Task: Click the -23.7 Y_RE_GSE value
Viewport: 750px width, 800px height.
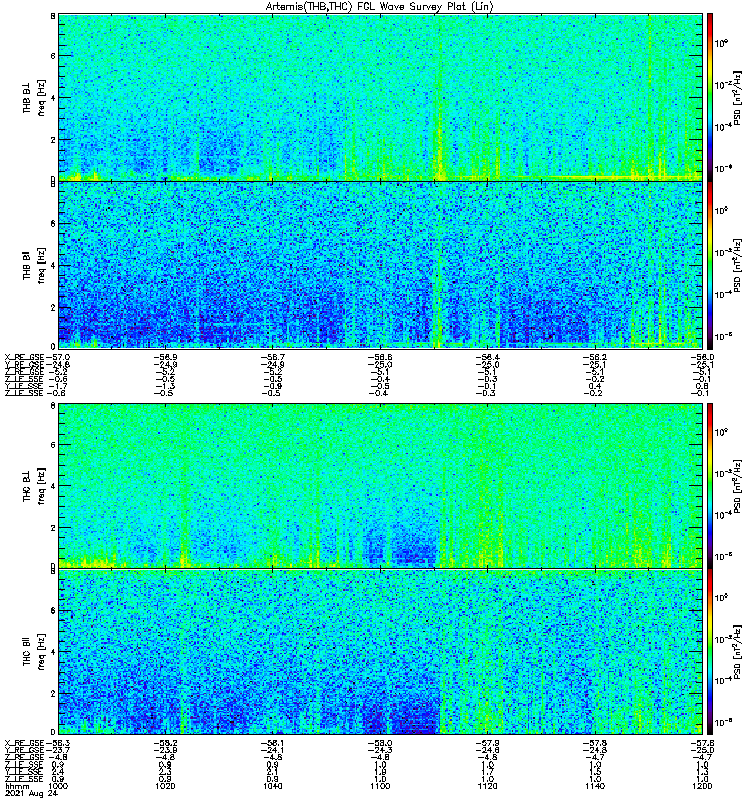Action: tap(58, 751)
